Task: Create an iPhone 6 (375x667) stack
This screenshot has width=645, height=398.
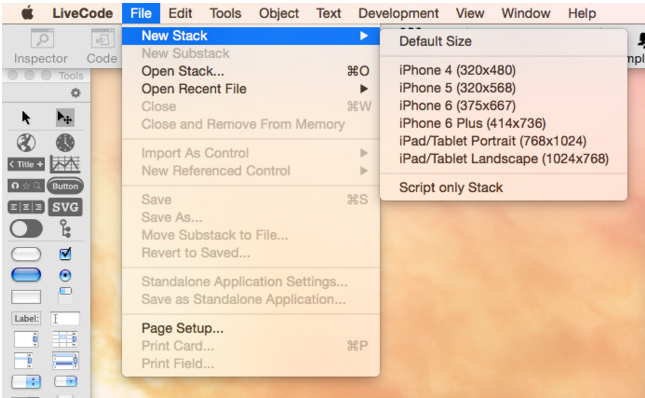Action: tap(503, 106)
